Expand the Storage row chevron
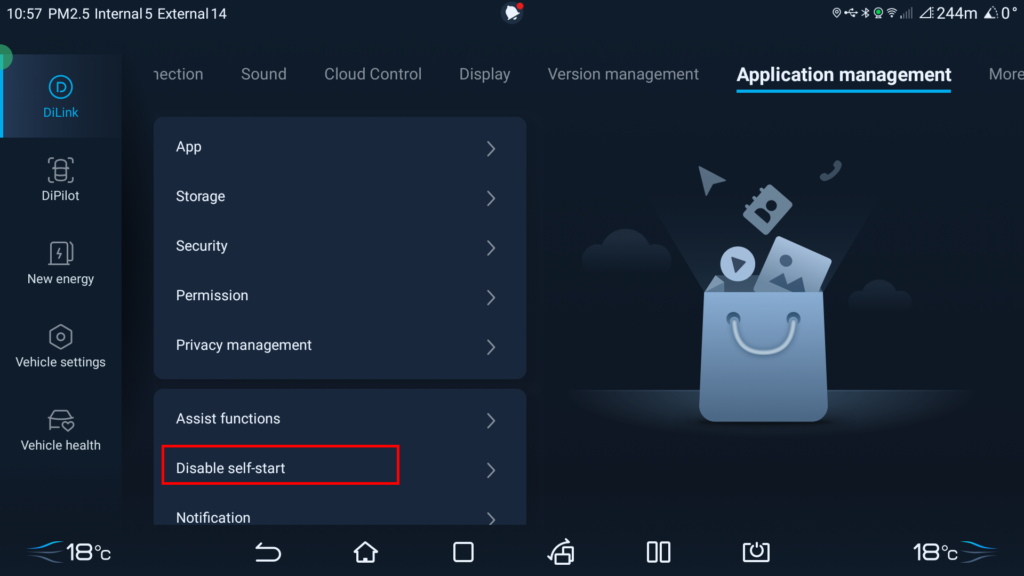Screen dimensions: 1024x576 click(491, 198)
